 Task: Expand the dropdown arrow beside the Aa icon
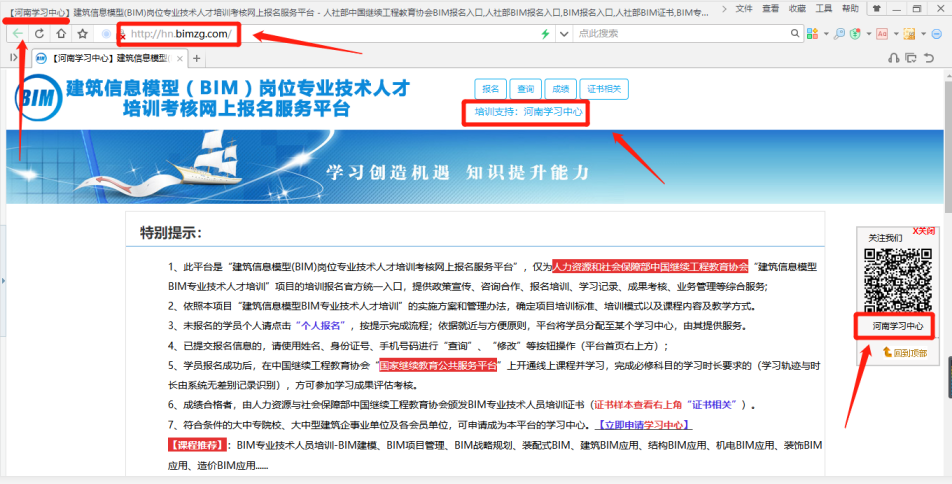tap(895, 33)
